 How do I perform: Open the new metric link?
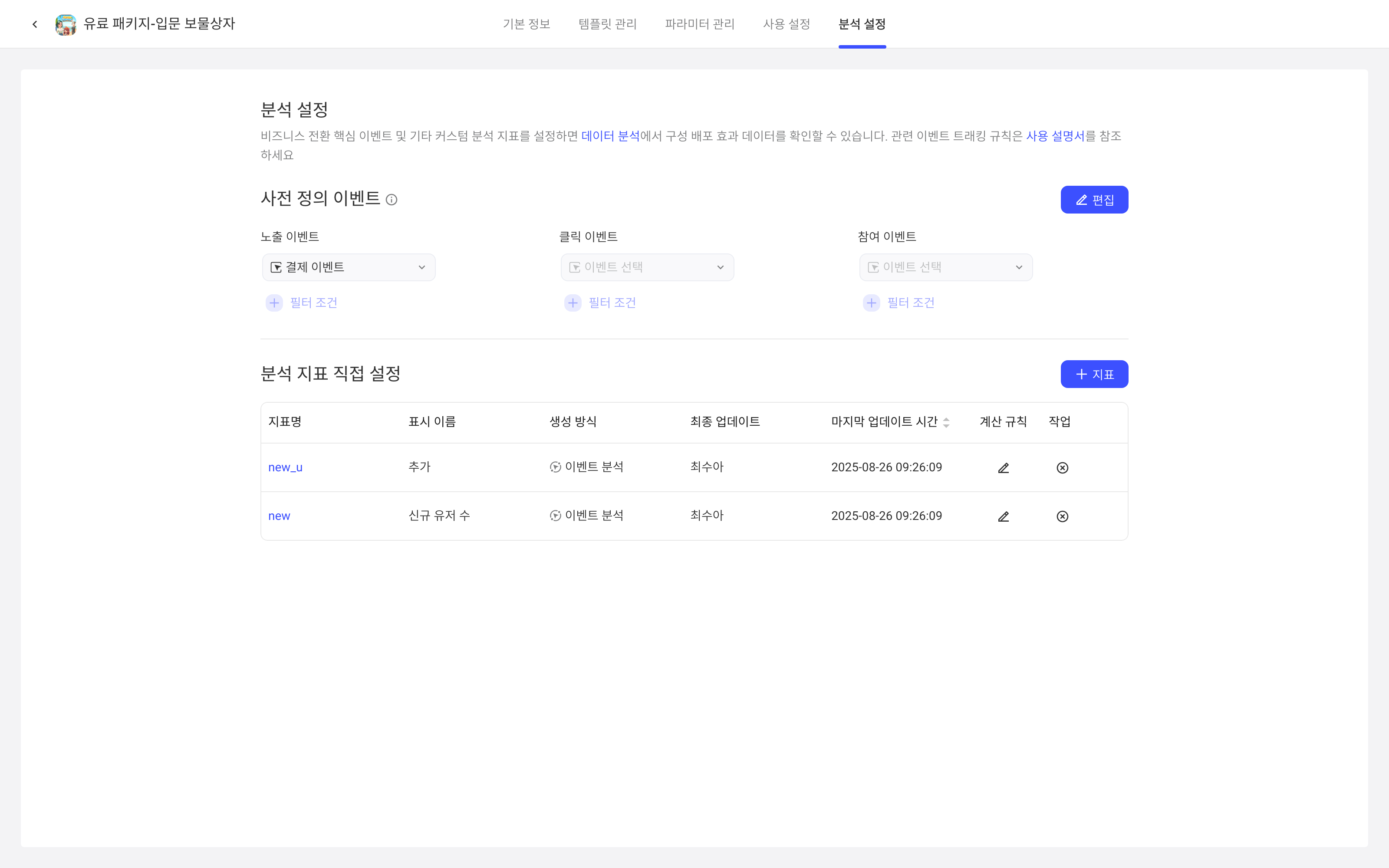coord(279,516)
